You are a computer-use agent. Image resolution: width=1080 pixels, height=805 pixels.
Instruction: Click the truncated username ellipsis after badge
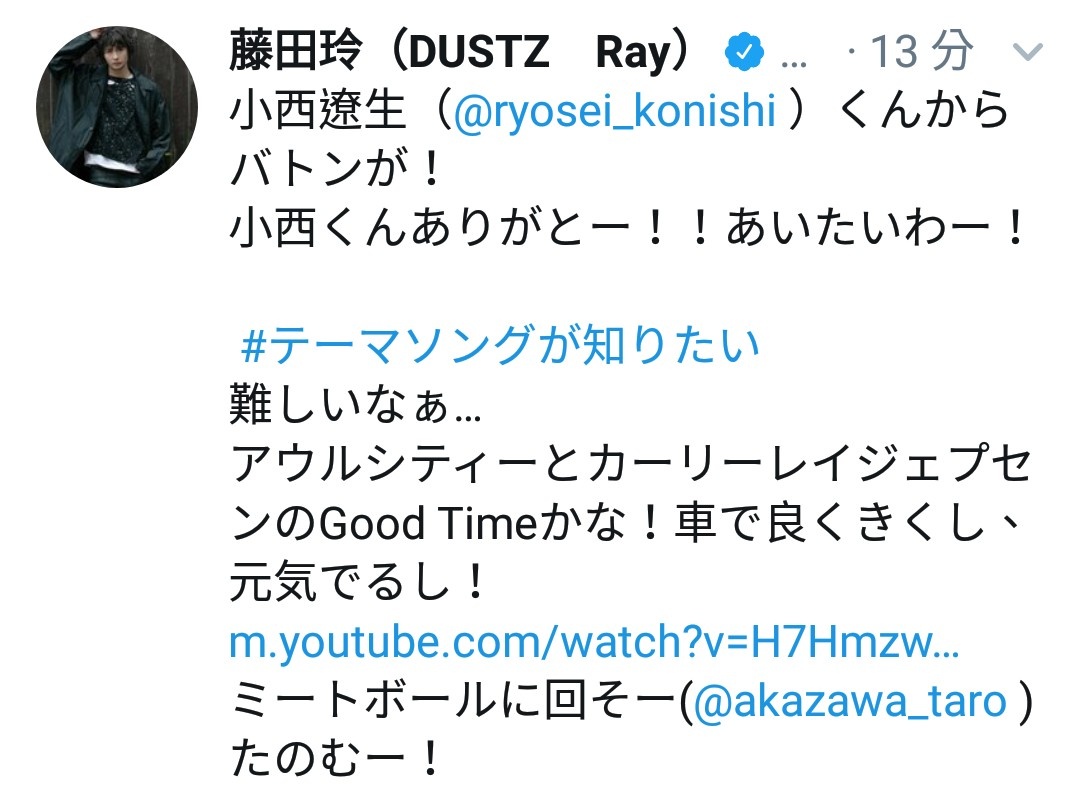[x=793, y=63]
